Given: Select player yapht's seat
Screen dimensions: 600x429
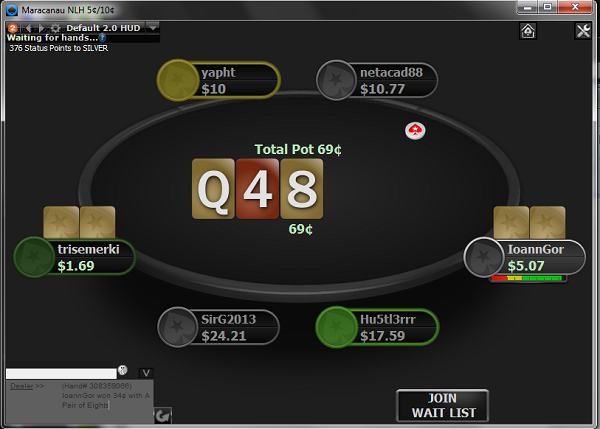Looking at the screenshot, I should click(x=219, y=80).
